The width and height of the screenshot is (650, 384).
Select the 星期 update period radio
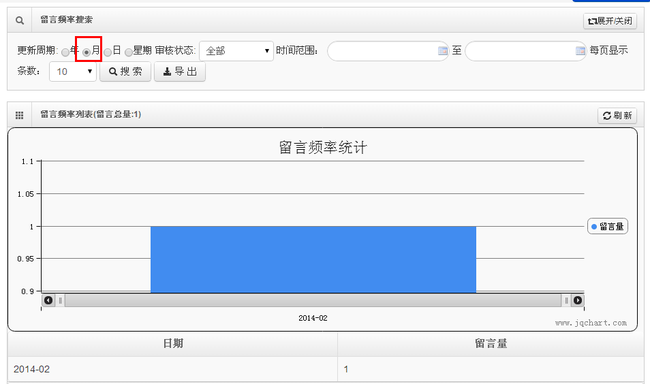129,52
